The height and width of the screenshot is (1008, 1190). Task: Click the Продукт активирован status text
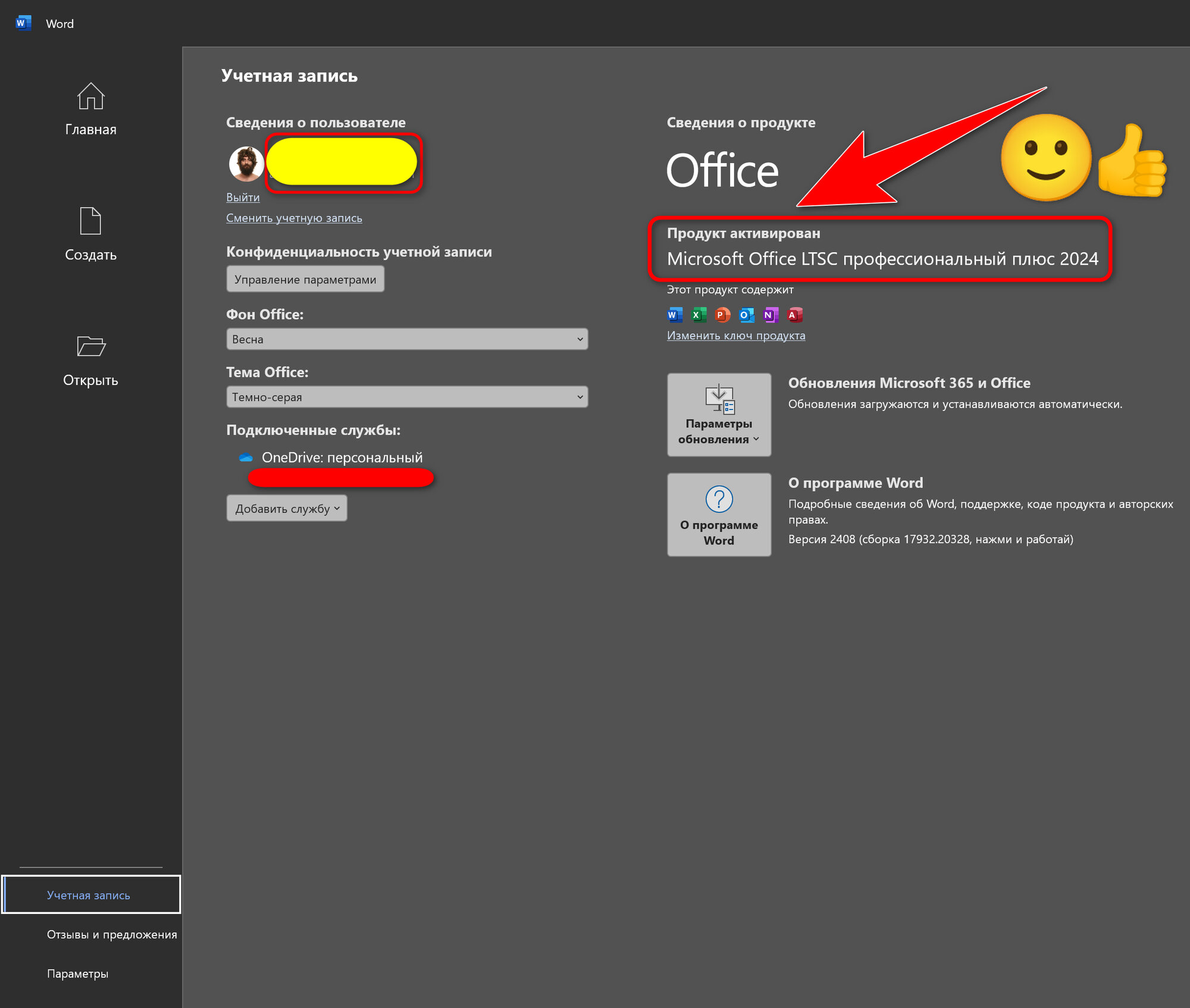[x=744, y=233]
